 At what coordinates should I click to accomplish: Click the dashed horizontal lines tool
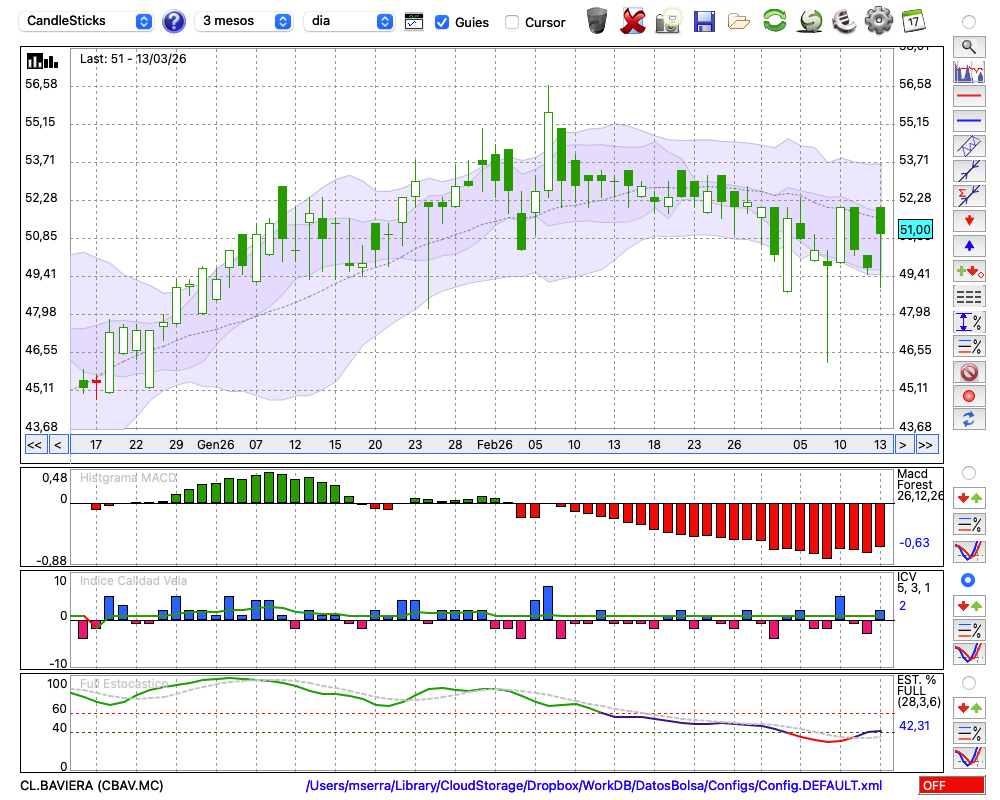969,297
